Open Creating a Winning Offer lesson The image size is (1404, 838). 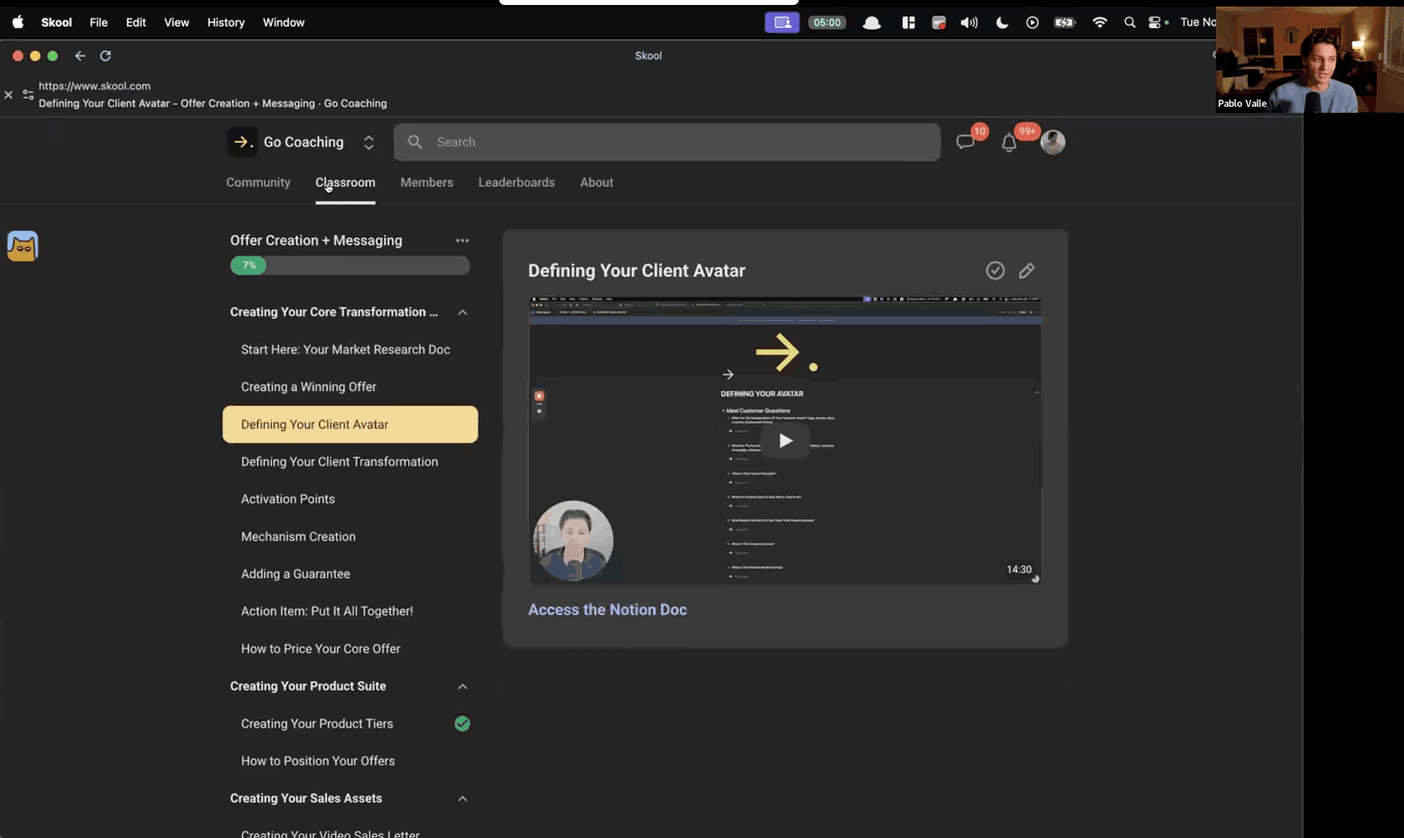(350, 387)
